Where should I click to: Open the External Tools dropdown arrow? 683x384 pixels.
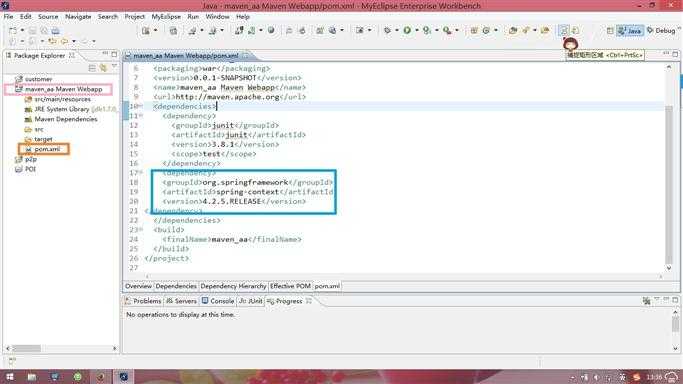coord(456,30)
